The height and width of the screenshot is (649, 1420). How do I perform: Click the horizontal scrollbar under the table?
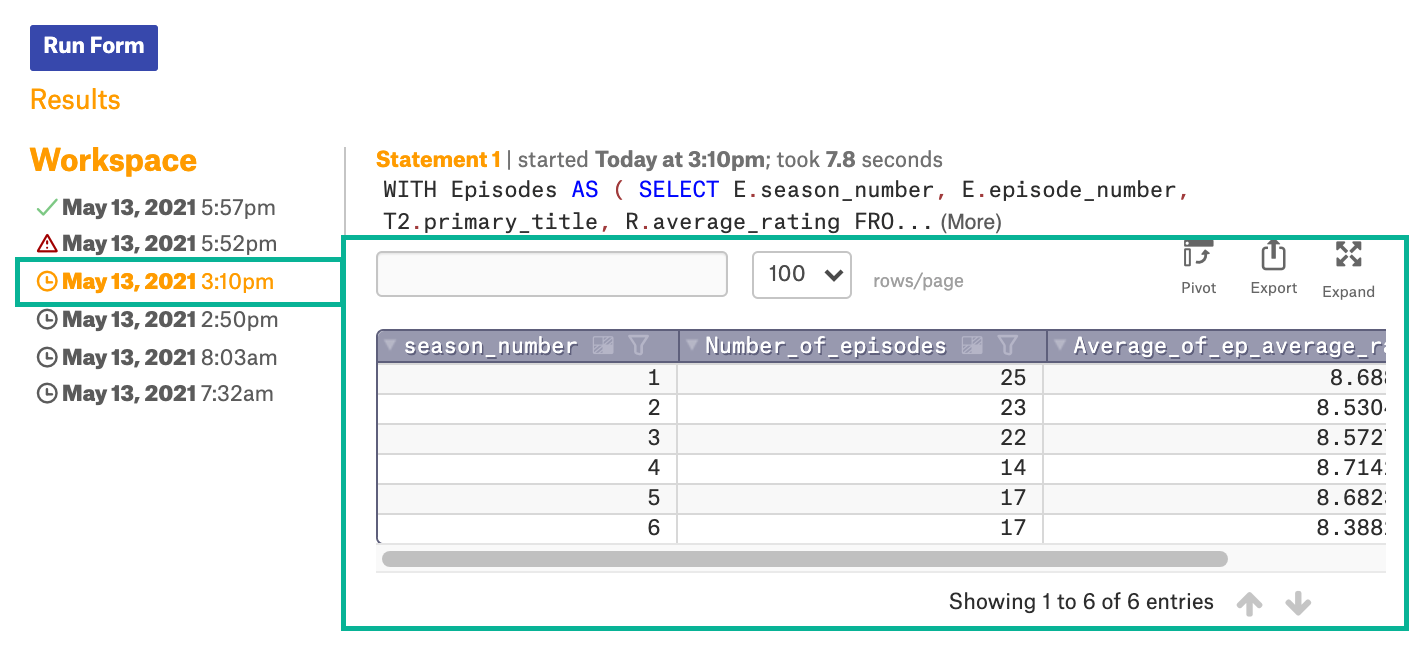point(805,559)
